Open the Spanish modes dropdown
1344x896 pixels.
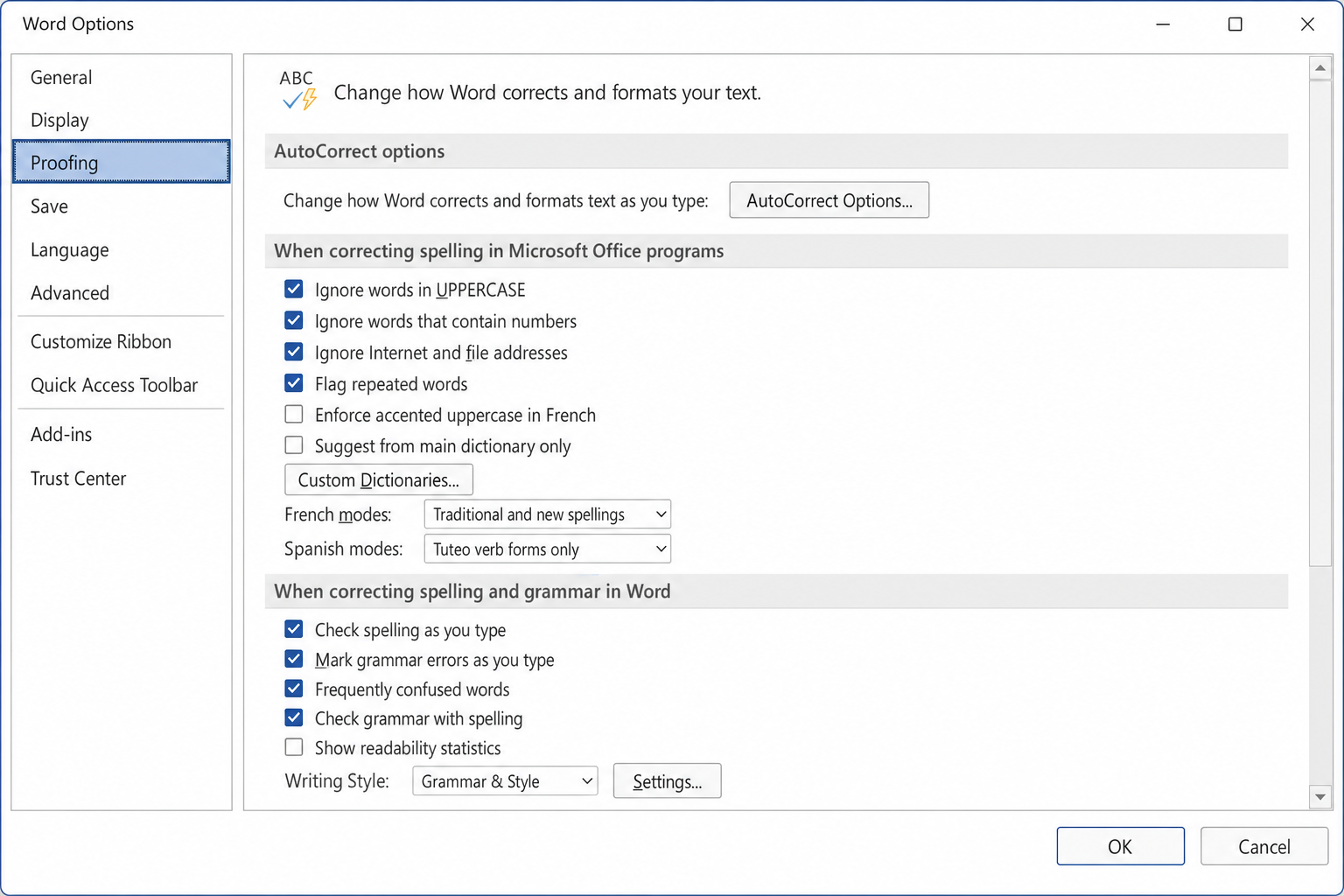(x=547, y=549)
